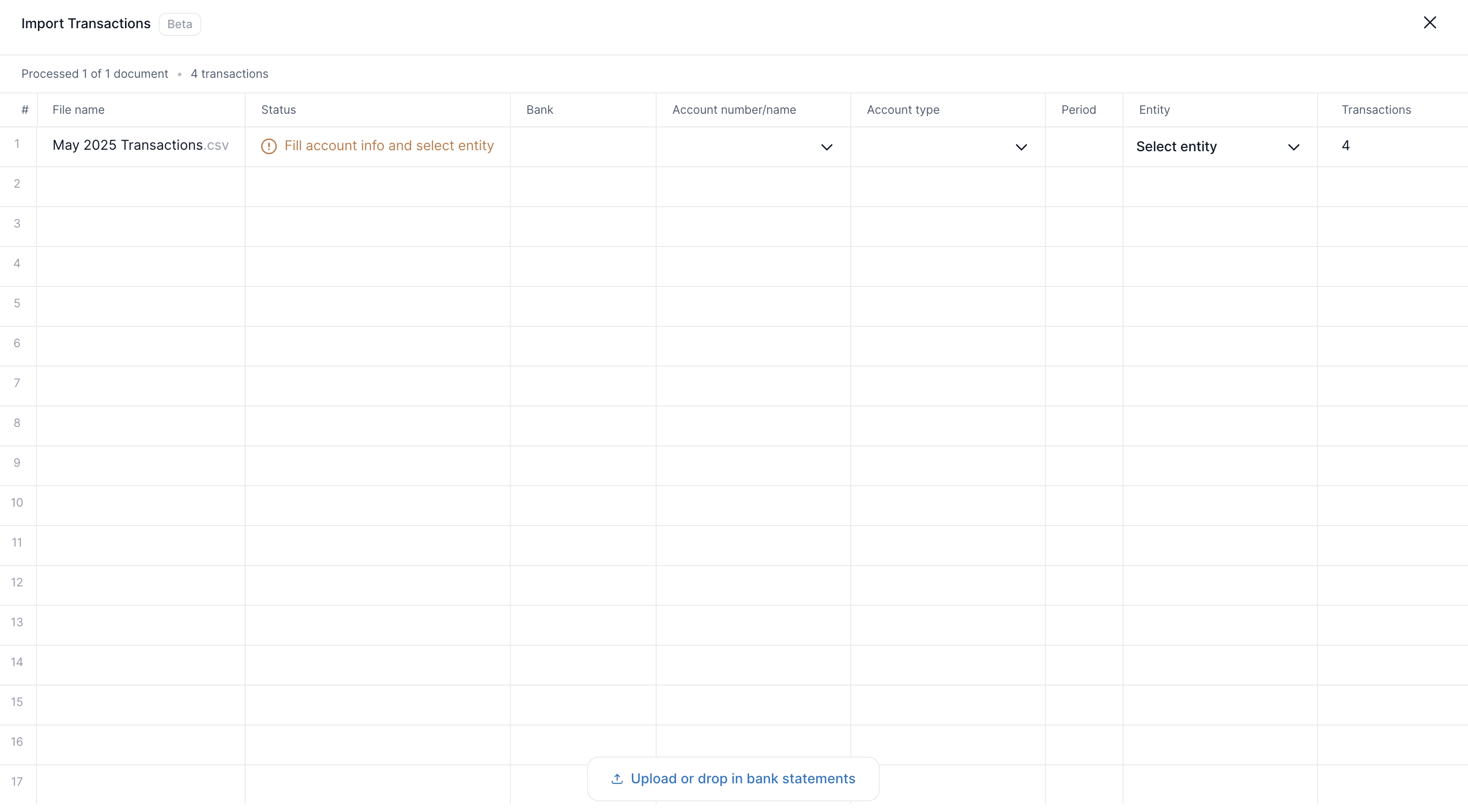The width and height of the screenshot is (1468, 812).
Task: Click the File name column header
Action: pos(79,109)
